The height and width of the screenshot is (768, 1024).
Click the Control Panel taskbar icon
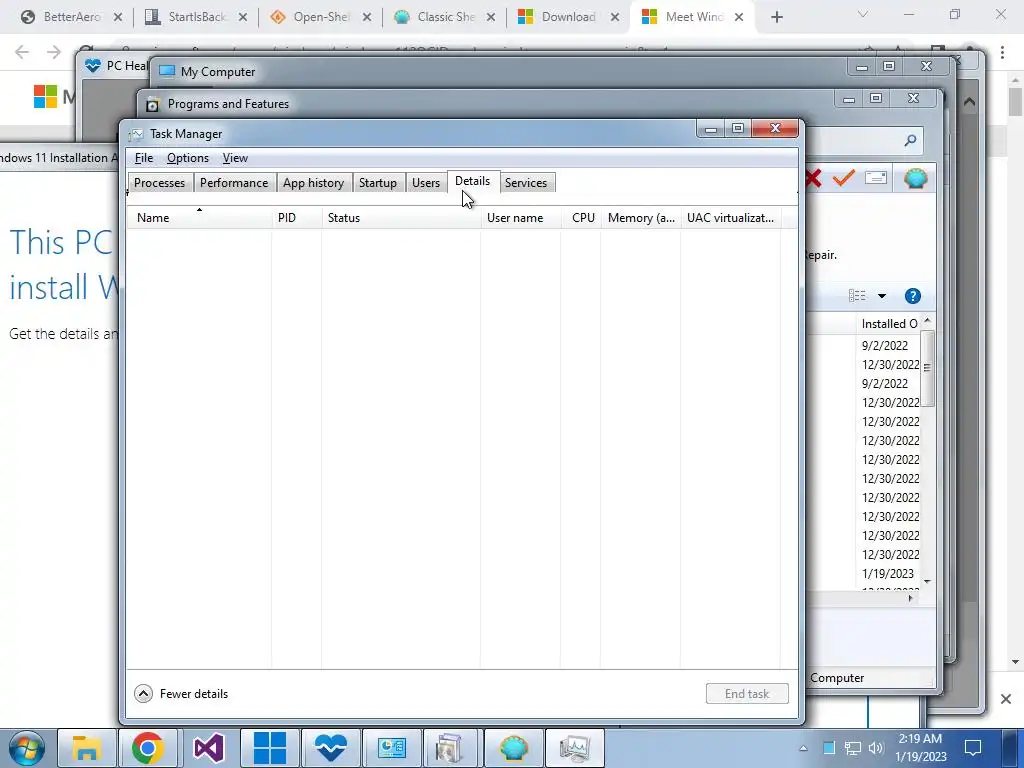[x=392, y=748]
